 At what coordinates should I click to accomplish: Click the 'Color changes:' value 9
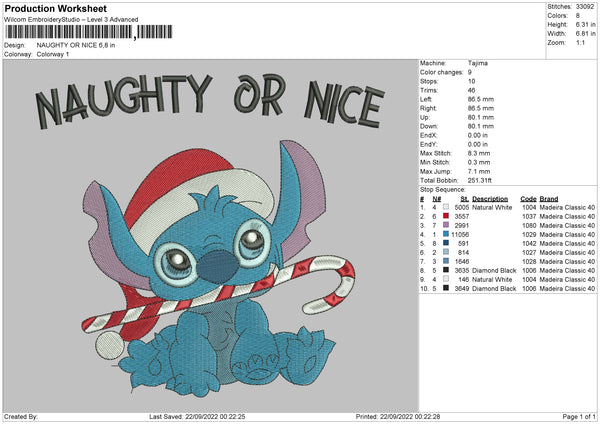[x=470, y=72]
